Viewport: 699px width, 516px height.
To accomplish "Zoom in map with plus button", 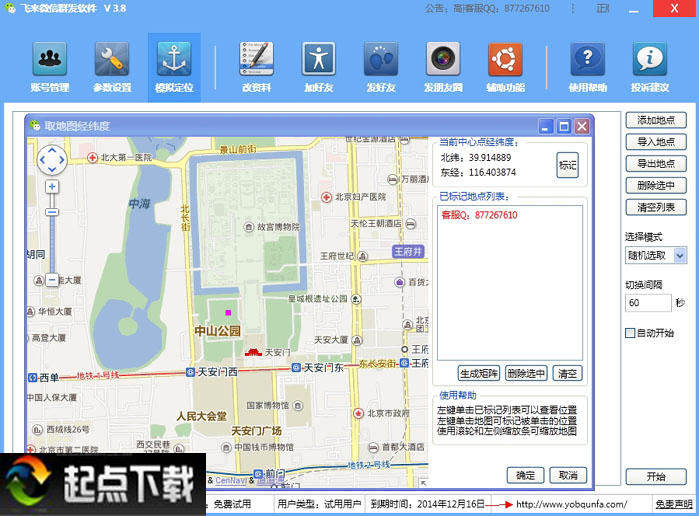I will click(52, 186).
